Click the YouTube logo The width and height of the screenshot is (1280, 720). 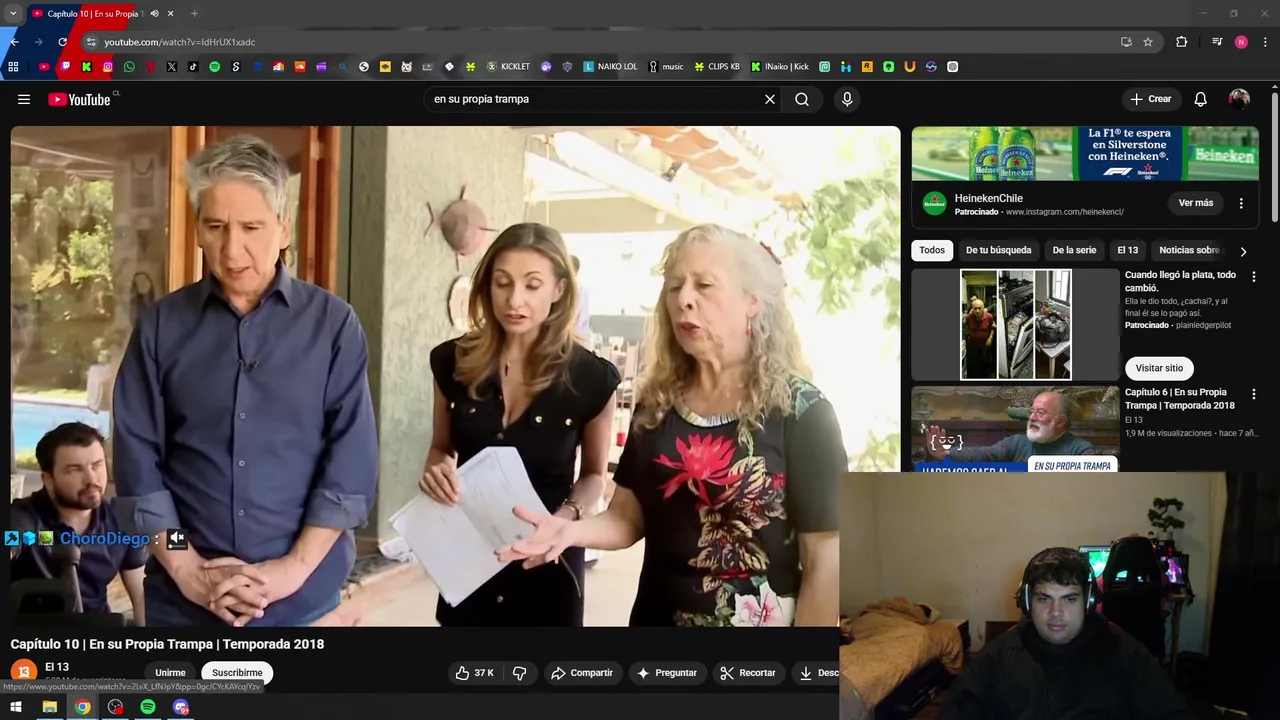pyautogui.click(x=80, y=99)
